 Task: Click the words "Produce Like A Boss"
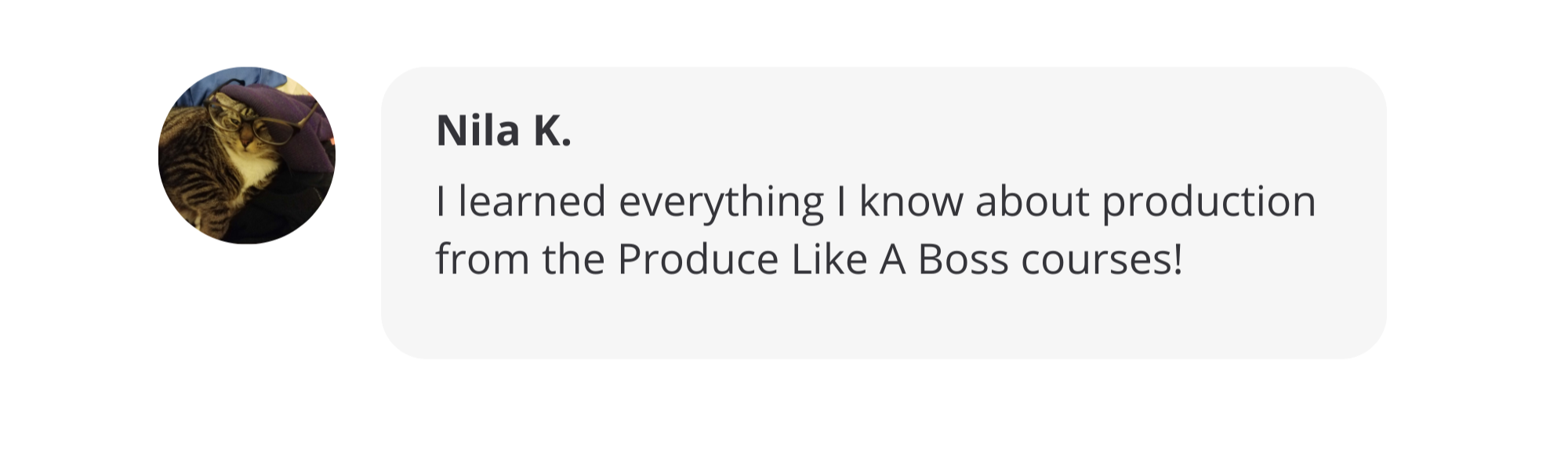(x=812, y=261)
